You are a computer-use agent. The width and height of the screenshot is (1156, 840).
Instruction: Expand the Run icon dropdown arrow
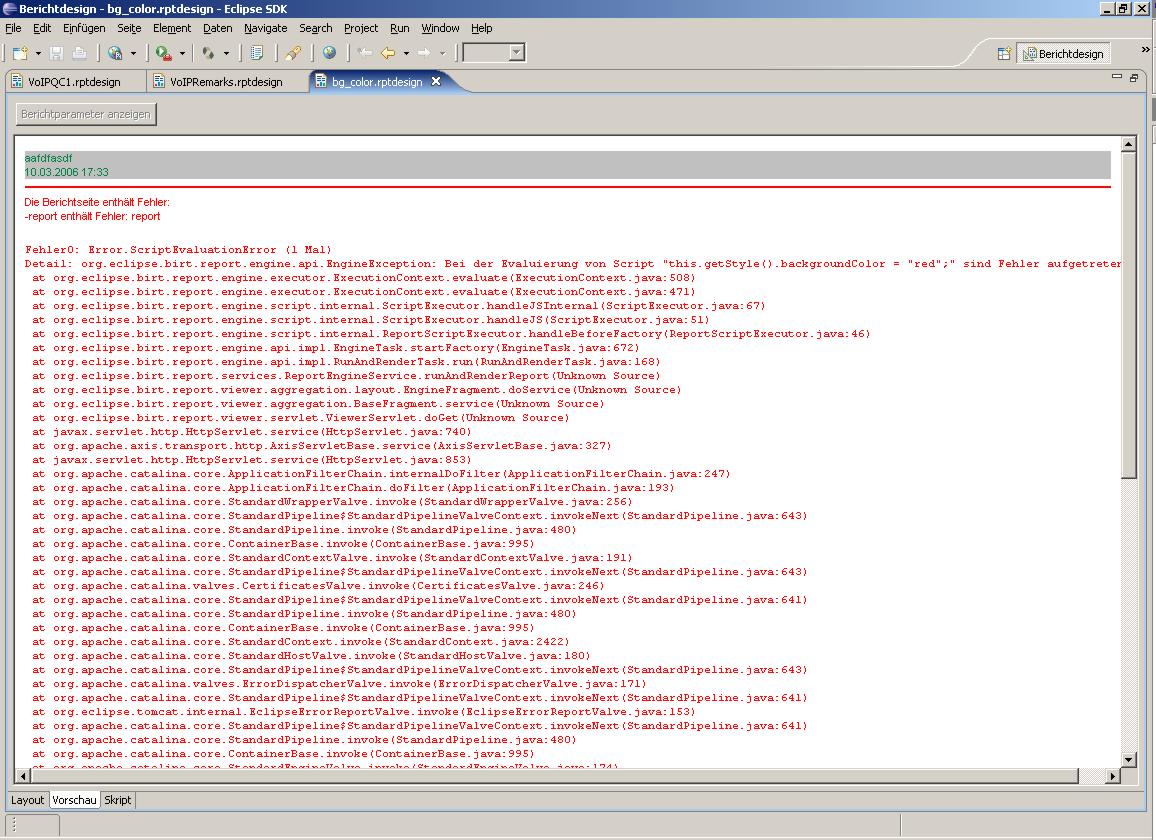click(181, 53)
